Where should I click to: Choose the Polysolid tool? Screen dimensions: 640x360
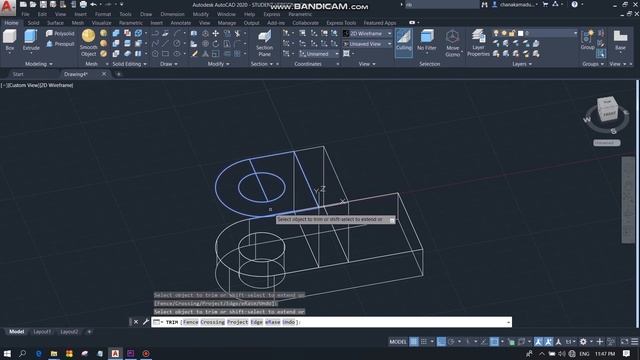coord(60,33)
